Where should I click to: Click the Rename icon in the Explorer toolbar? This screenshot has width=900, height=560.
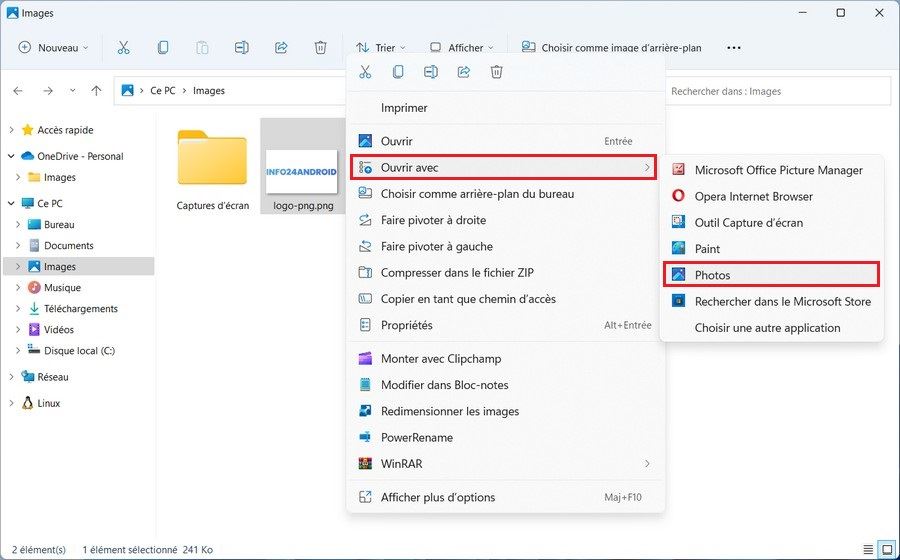[x=242, y=48]
